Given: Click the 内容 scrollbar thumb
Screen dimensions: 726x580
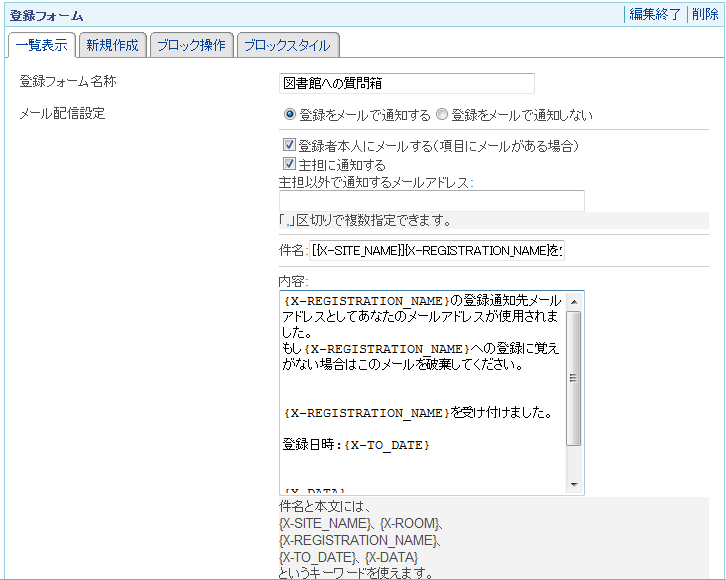Looking at the screenshot, I should (573, 377).
